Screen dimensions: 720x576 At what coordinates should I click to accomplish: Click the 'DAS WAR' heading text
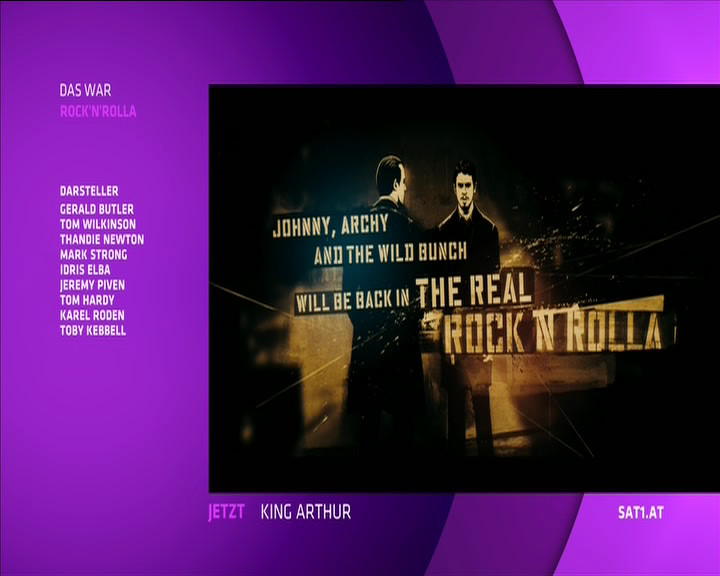[85, 90]
